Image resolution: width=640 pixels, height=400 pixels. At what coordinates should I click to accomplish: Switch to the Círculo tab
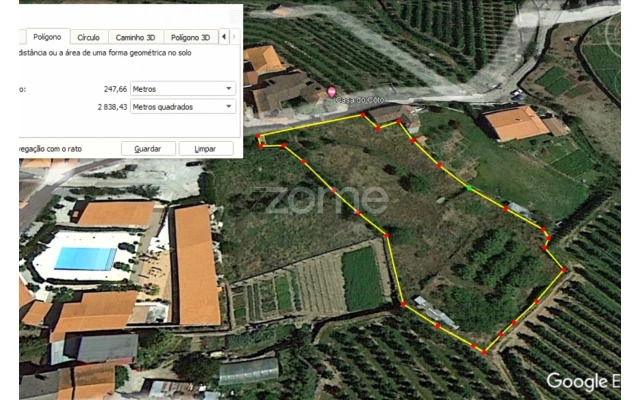pyautogui.click(x=89, y=37)
